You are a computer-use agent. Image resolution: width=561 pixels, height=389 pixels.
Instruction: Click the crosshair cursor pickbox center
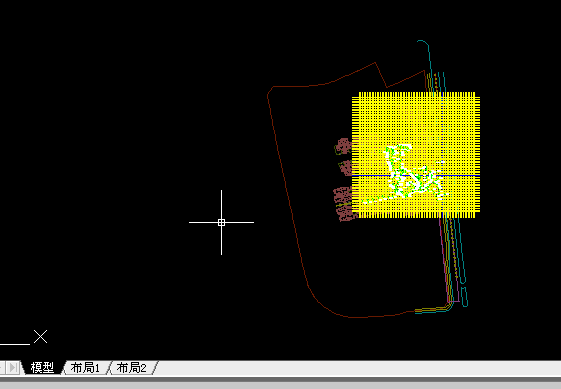221,223
